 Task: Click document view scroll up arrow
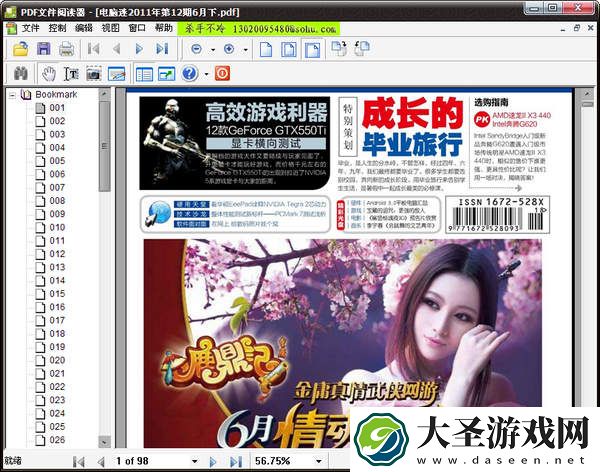tap(587, 93)
